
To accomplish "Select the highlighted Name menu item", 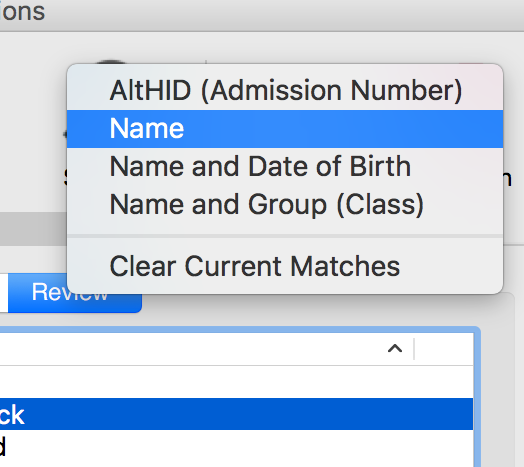I will point(285,129).
